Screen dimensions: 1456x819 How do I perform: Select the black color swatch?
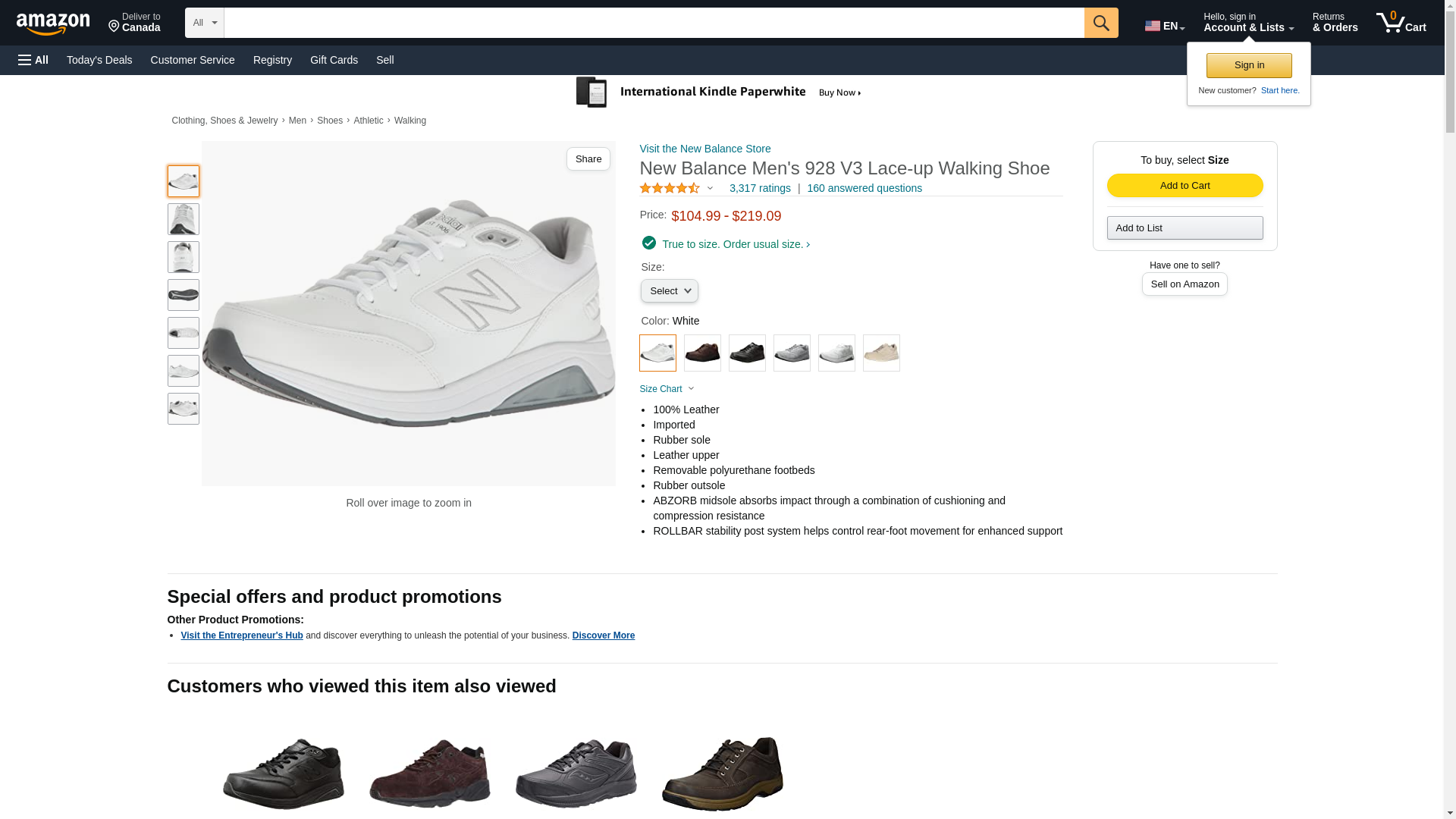pyautogui.click(x=747, y=353)
